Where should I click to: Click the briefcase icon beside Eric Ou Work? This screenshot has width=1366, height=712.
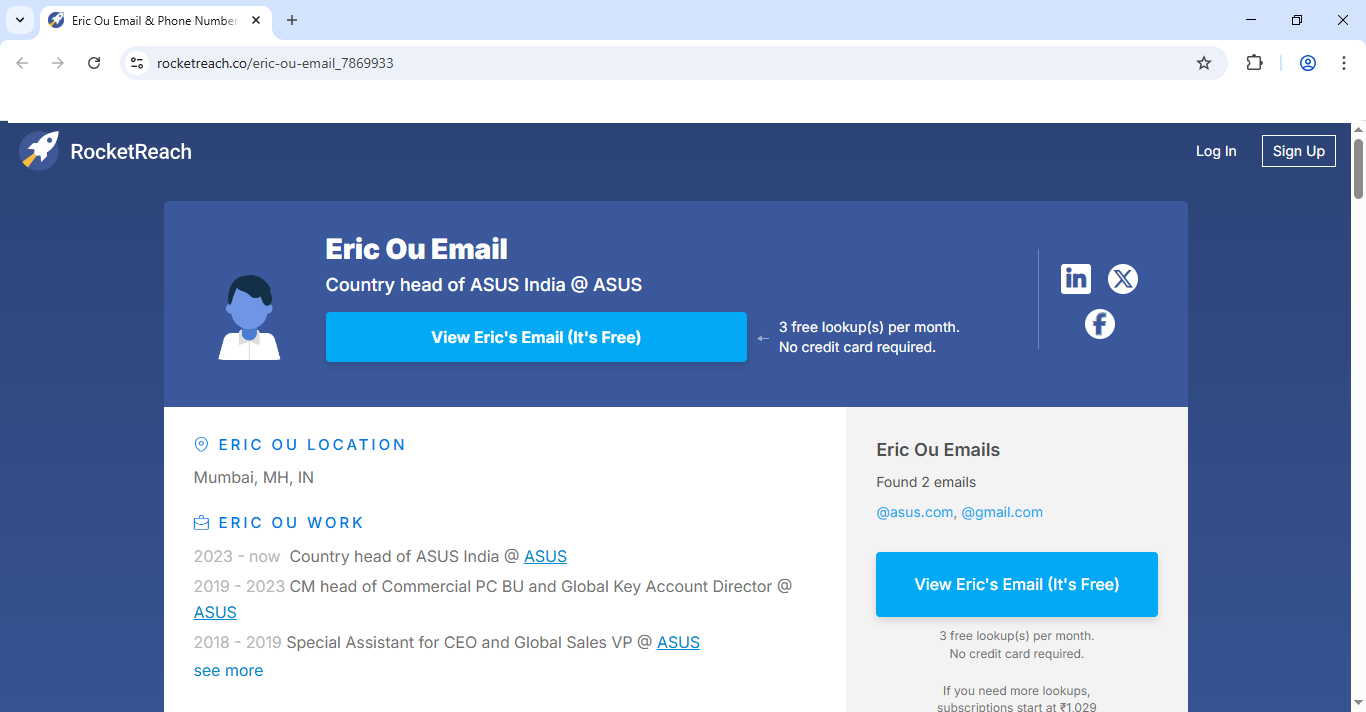pyautogui.click(x=201, y=522)
